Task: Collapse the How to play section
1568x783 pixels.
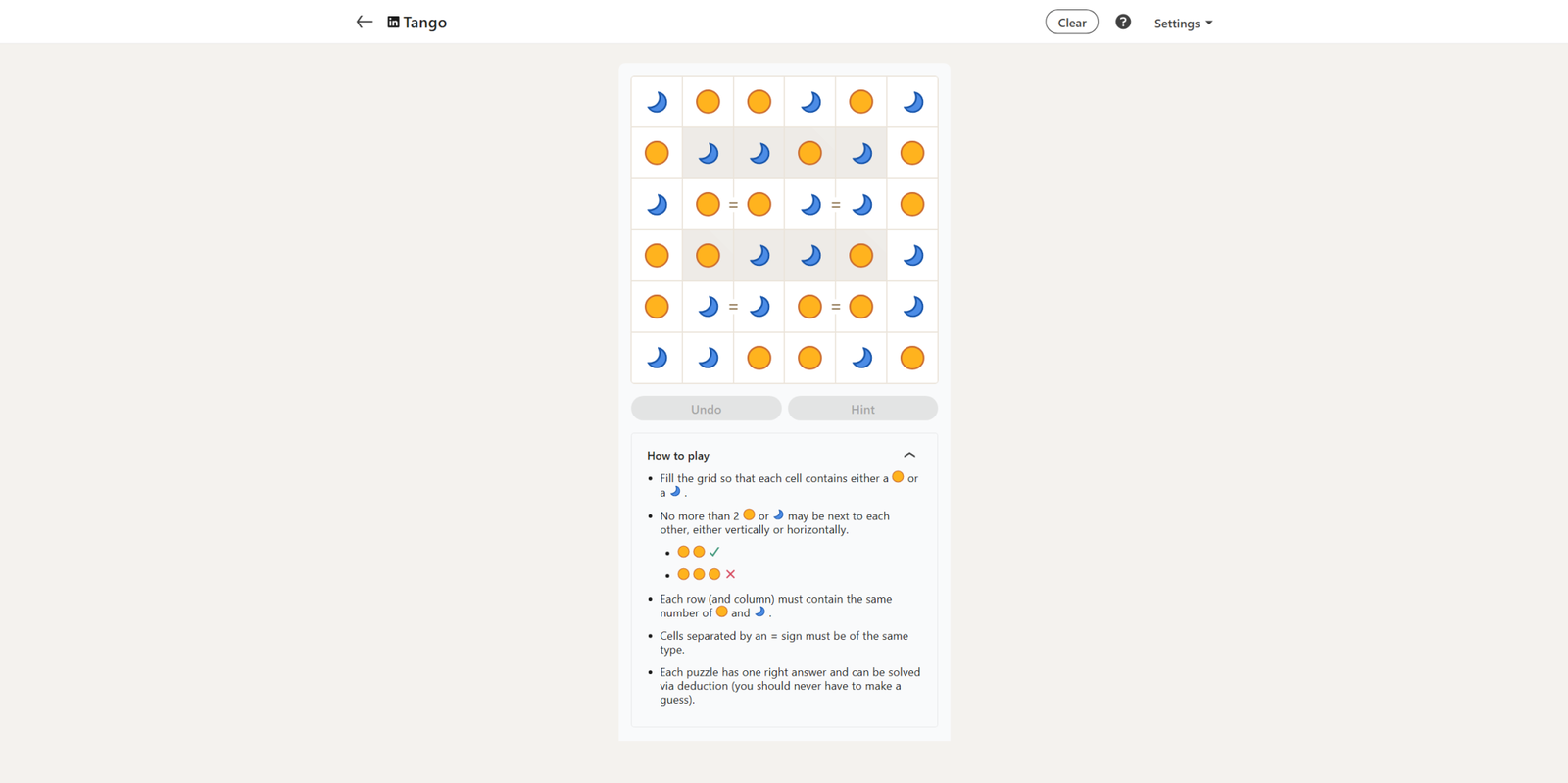Action: (x=909, y=455)
